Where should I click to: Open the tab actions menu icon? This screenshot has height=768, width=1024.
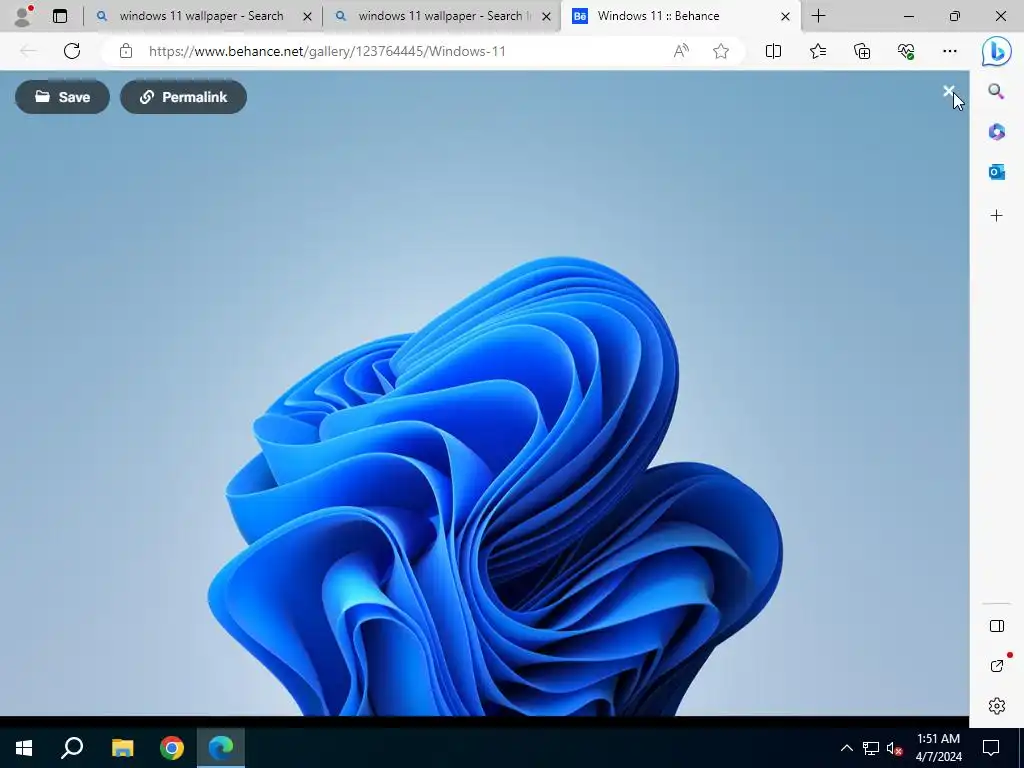click(x=60, y=16)
